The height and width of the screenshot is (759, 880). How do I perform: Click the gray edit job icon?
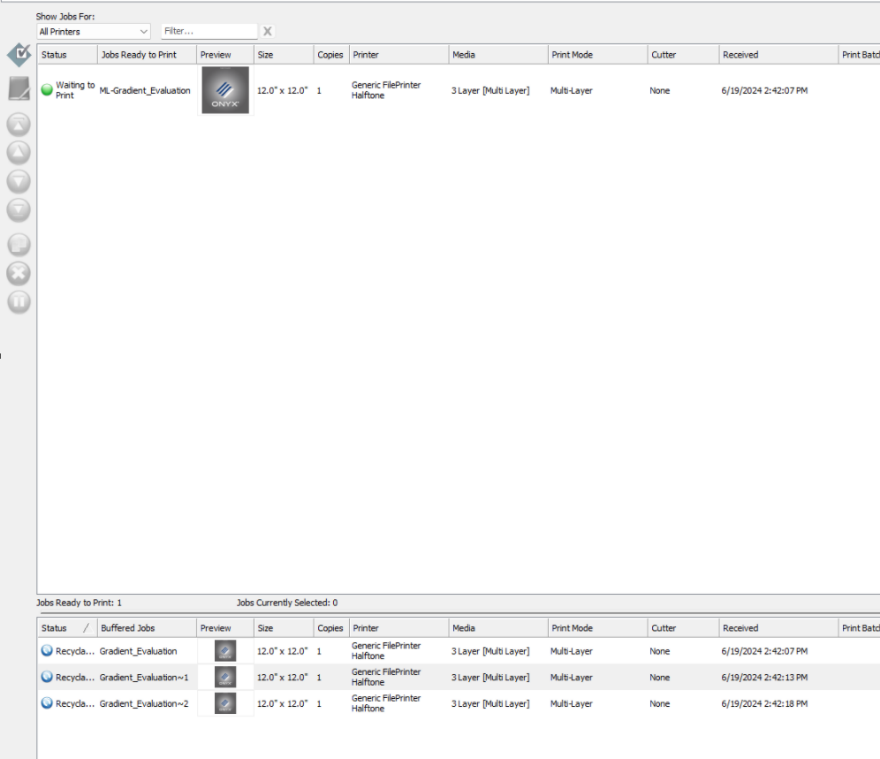(19, 88)
